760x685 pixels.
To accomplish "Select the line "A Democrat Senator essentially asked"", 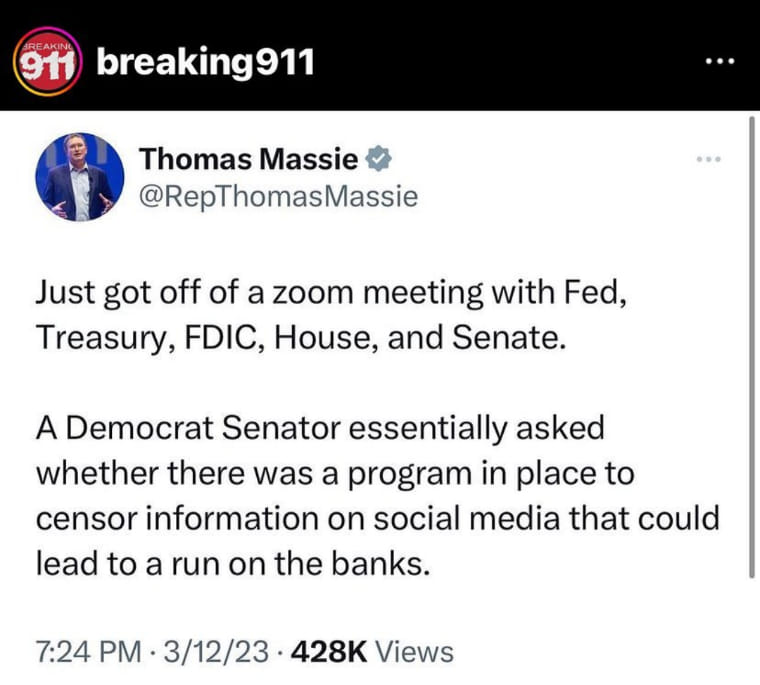I will [320, 429].
